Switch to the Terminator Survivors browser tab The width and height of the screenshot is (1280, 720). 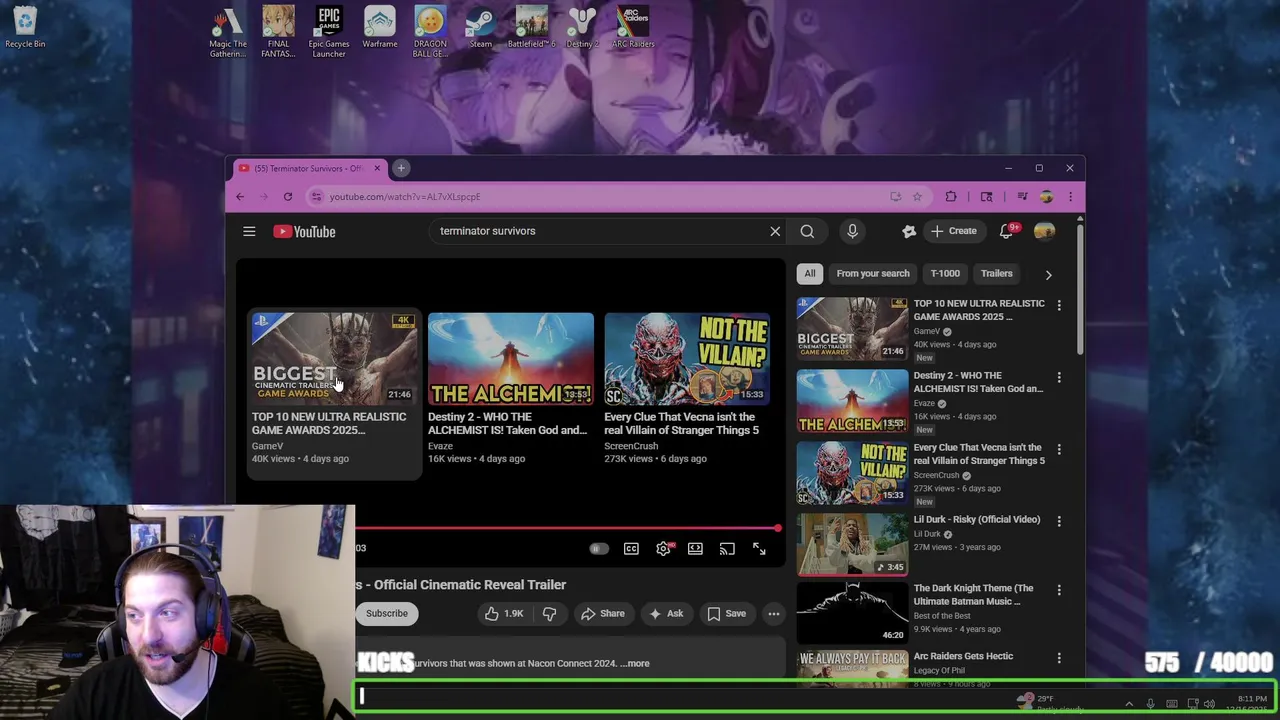pos(306,168)
